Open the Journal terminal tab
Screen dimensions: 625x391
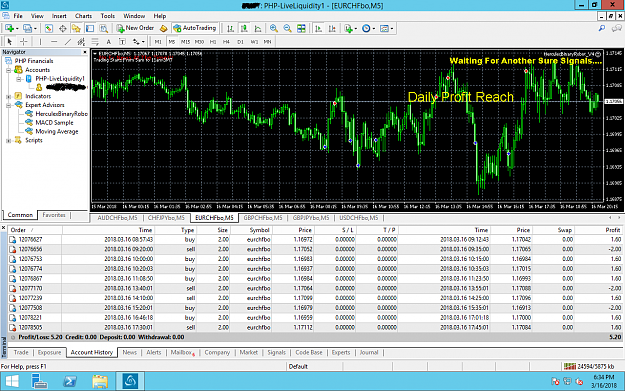[369, 352]
